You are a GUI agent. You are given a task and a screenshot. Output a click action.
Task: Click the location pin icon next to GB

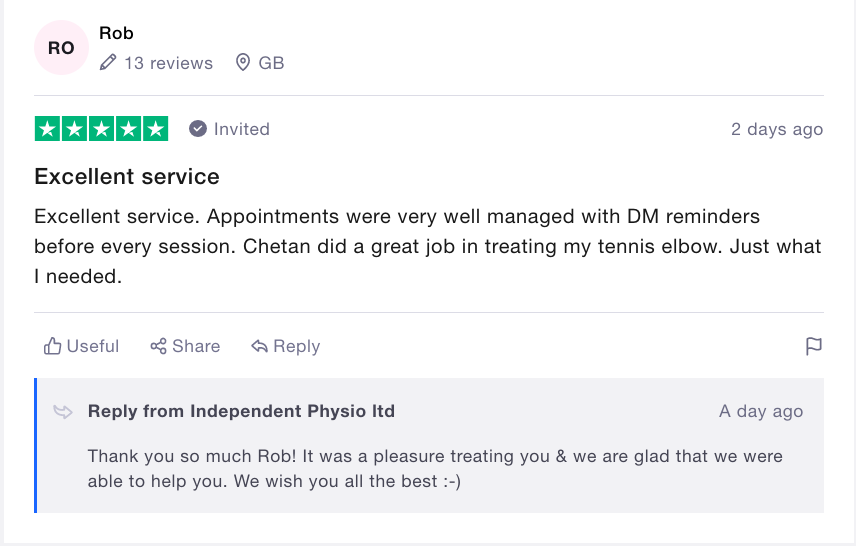point(243,63)
